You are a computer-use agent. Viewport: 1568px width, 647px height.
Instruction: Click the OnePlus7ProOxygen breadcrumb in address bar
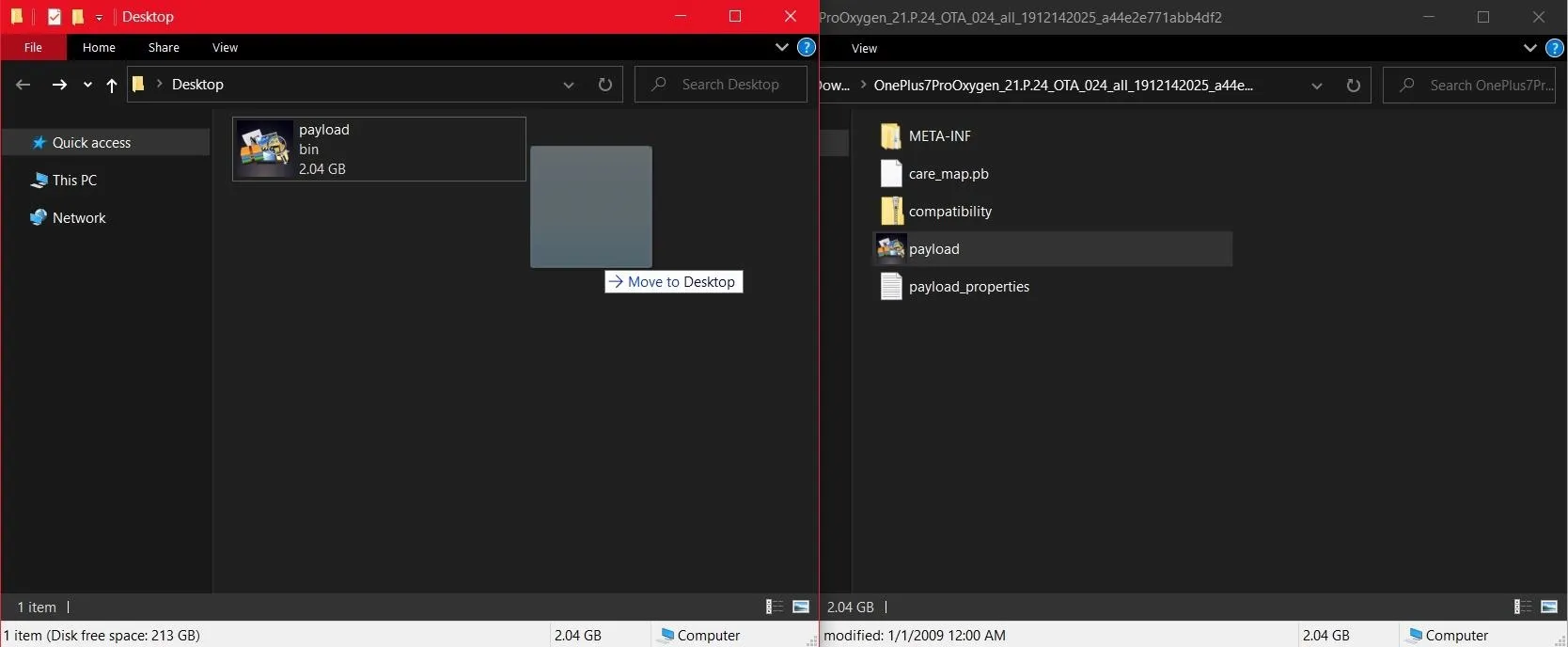point(1063,86)
